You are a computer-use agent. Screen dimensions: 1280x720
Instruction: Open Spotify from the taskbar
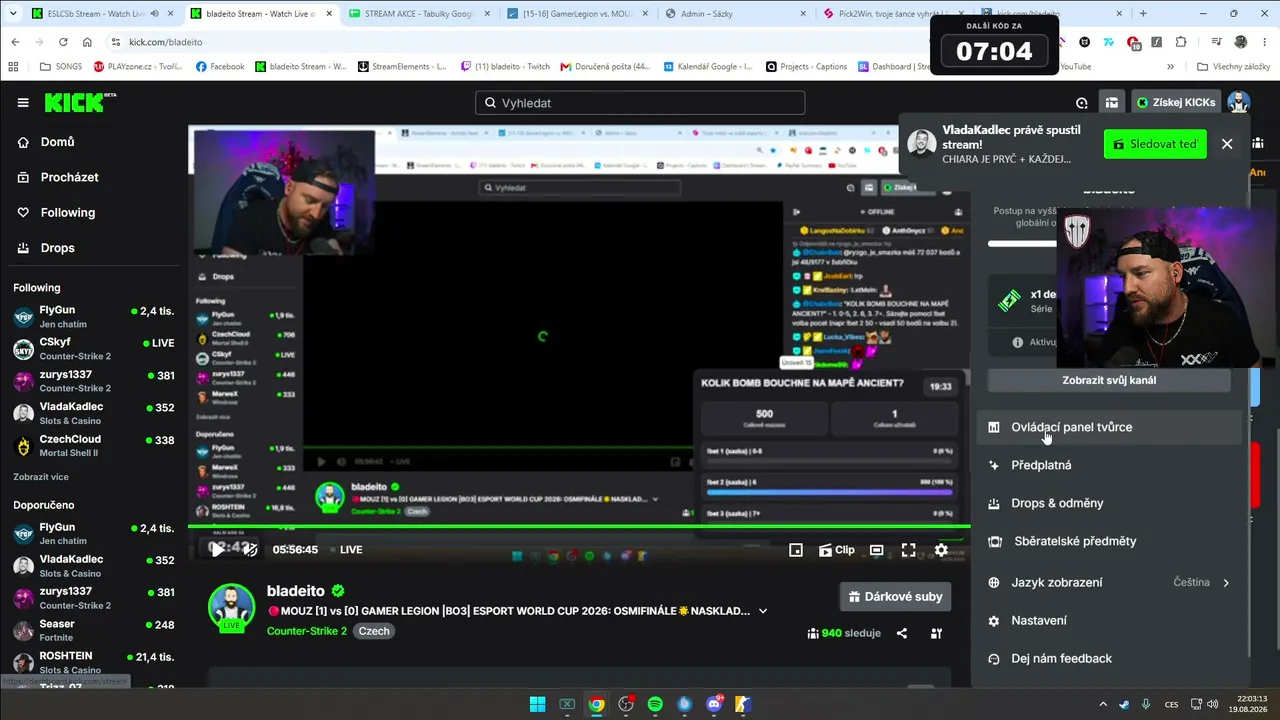(x=655, y=704)
